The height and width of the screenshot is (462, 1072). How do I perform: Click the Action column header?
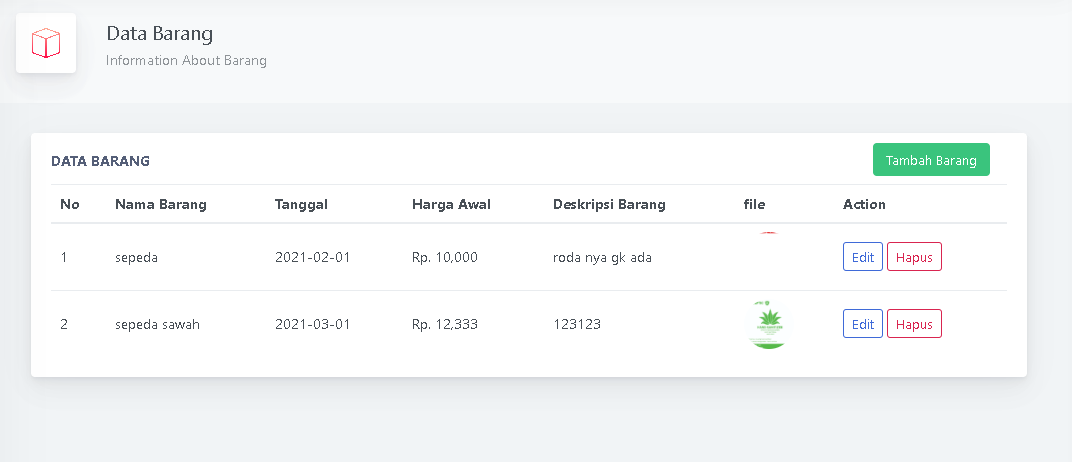(864, 204)
